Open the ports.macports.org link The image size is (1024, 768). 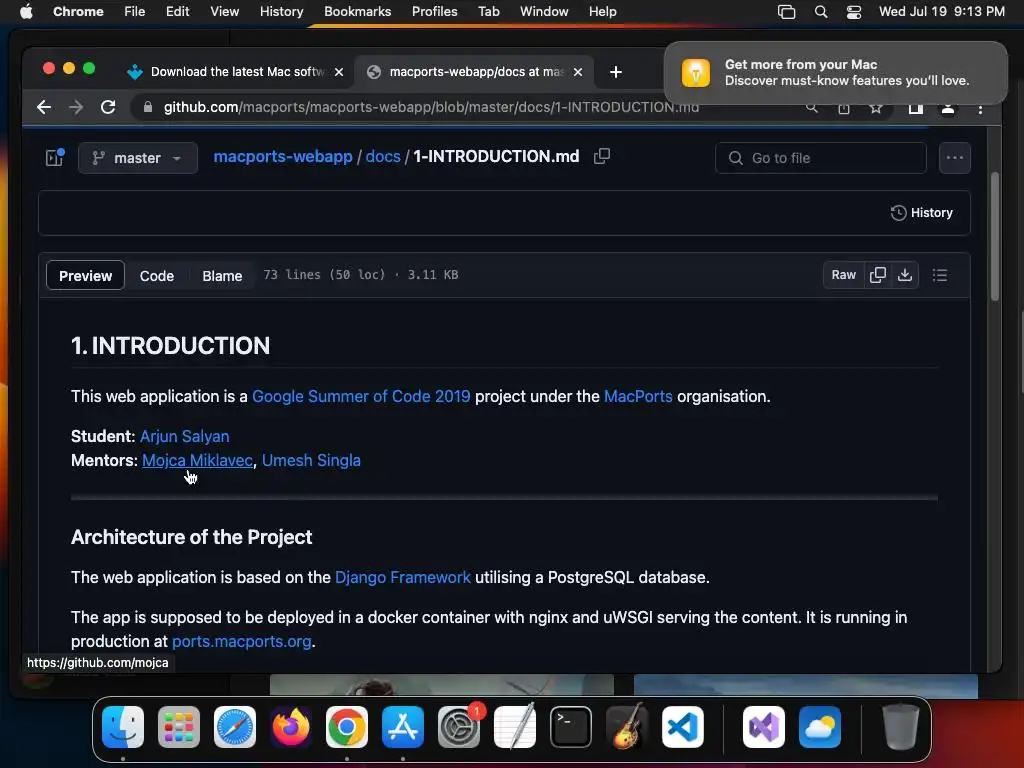coord(242,641)
